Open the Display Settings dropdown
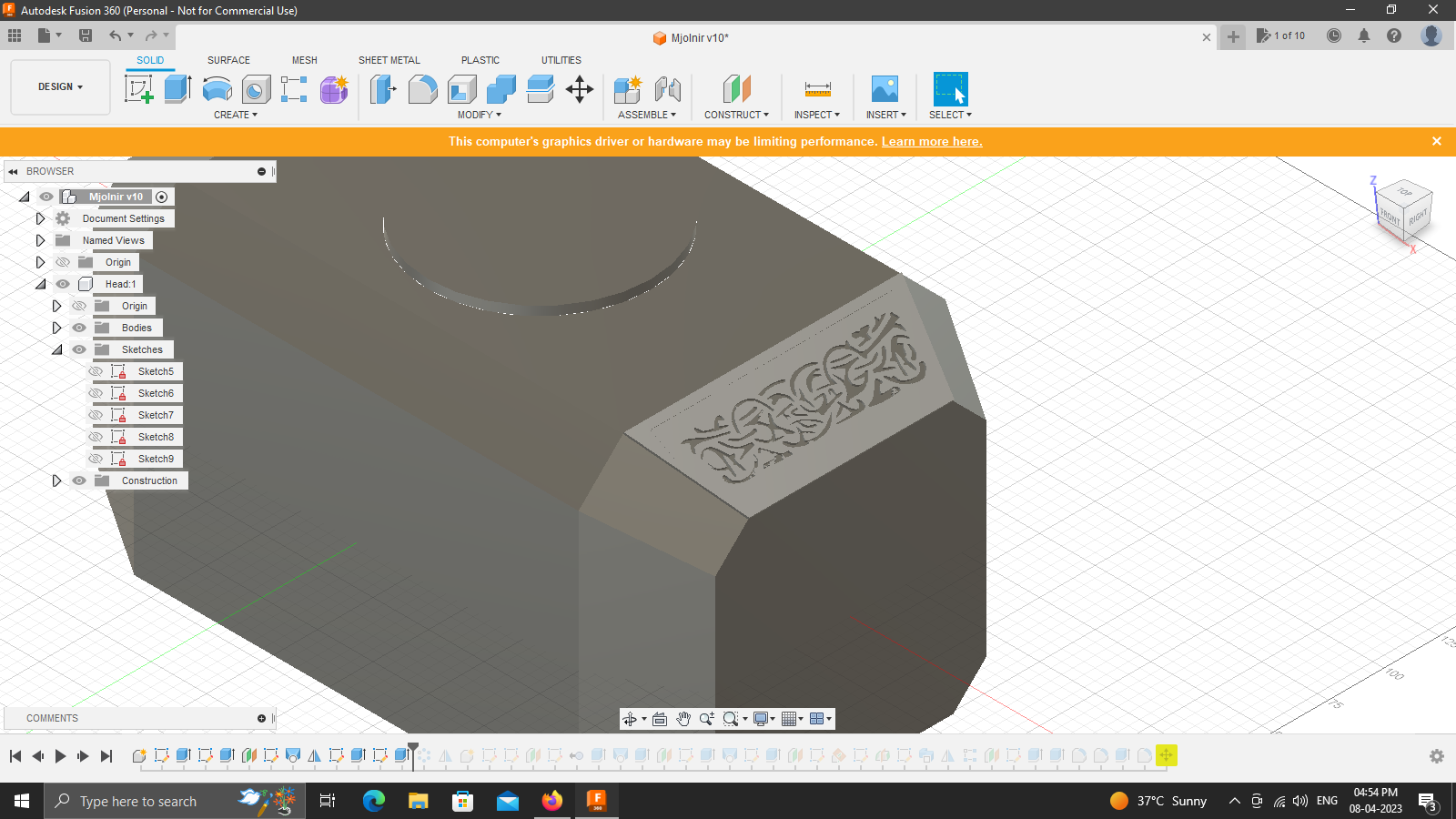1456x819 pixels. (x=763, y=719)
